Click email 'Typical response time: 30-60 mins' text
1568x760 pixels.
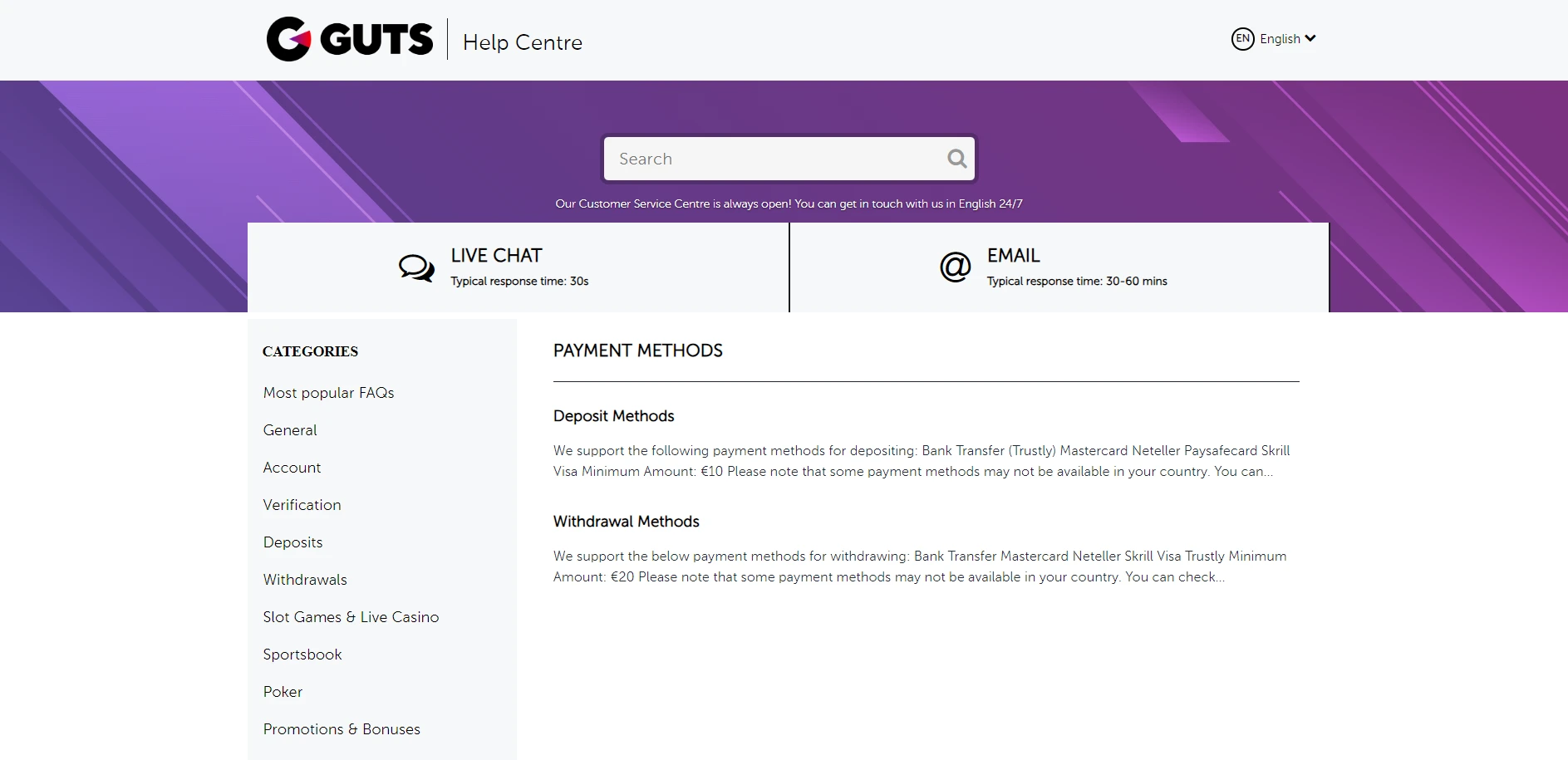pyautogui.click(x=1077, y=282)
